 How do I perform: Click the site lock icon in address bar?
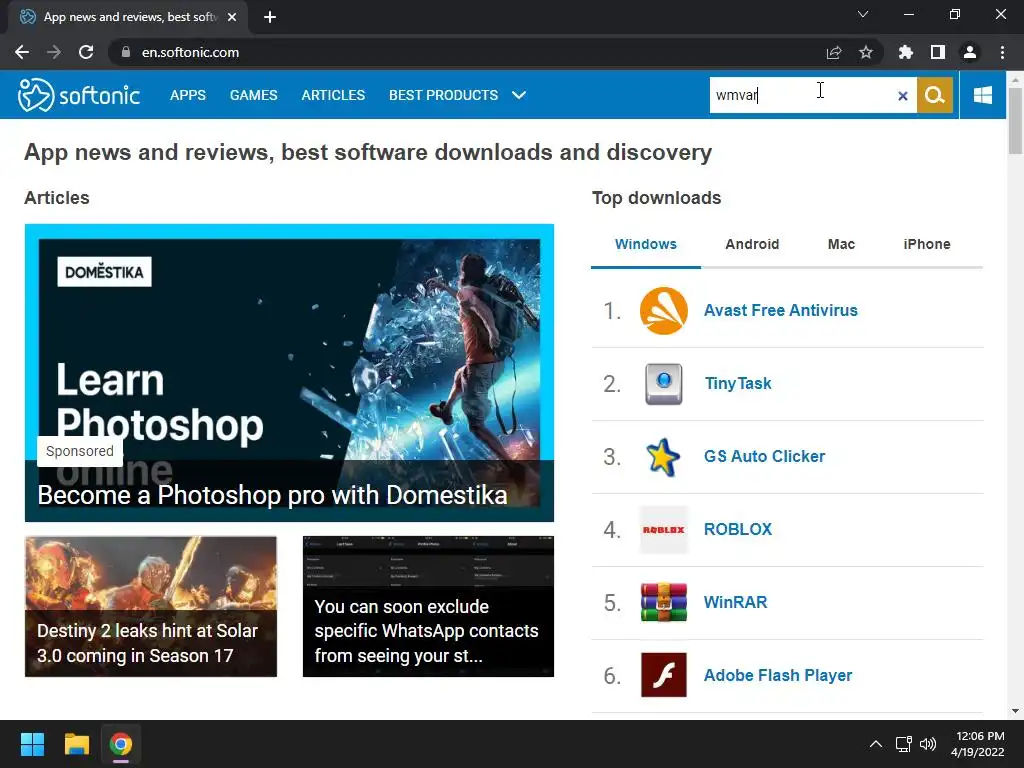(126, 52)
